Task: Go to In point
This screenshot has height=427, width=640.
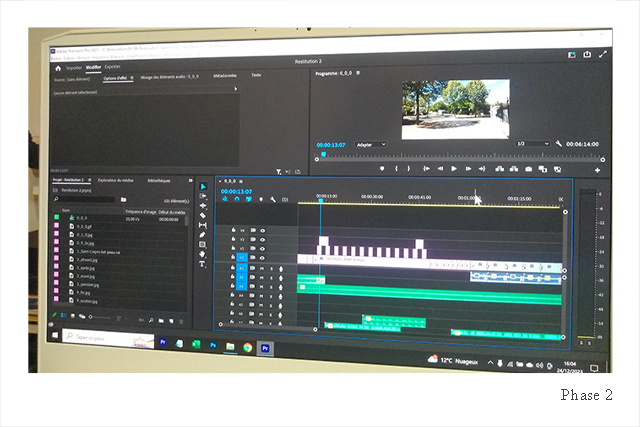Action: coord(427,168)
